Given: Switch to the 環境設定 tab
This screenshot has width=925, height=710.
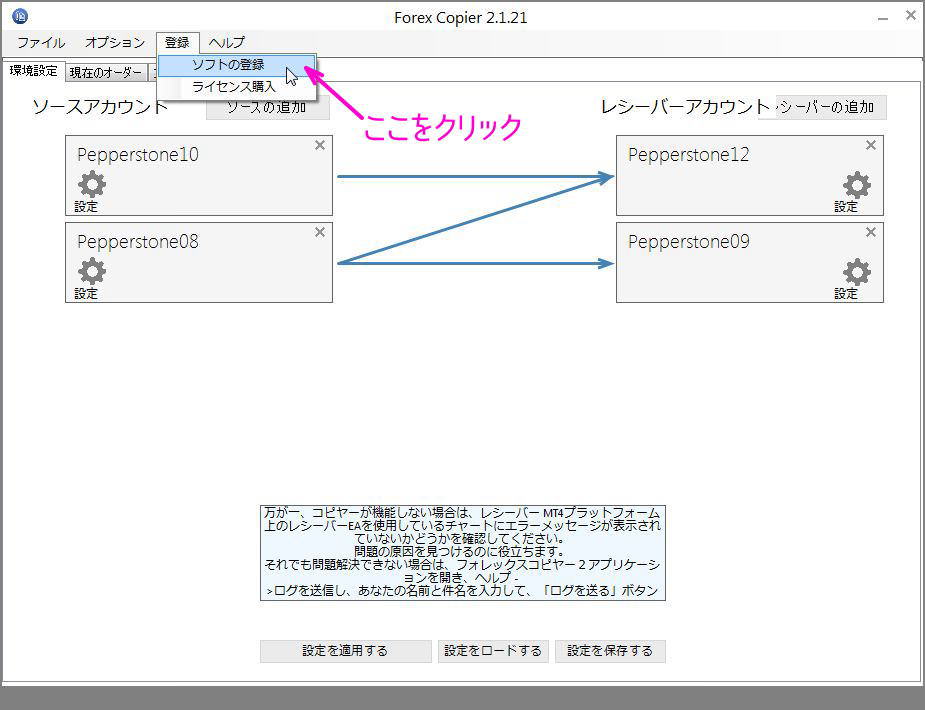Looking at the screenshot, I should point(34,70).
